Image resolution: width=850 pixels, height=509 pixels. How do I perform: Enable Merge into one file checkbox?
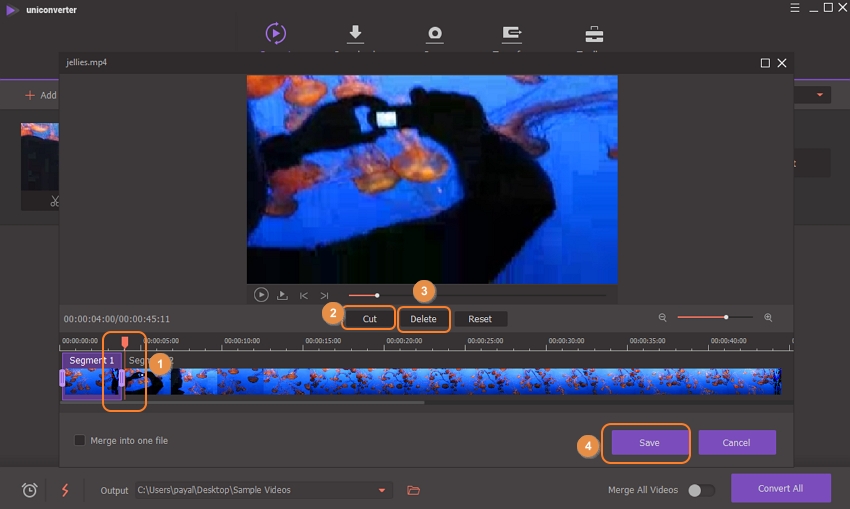(x=80, y=440)
